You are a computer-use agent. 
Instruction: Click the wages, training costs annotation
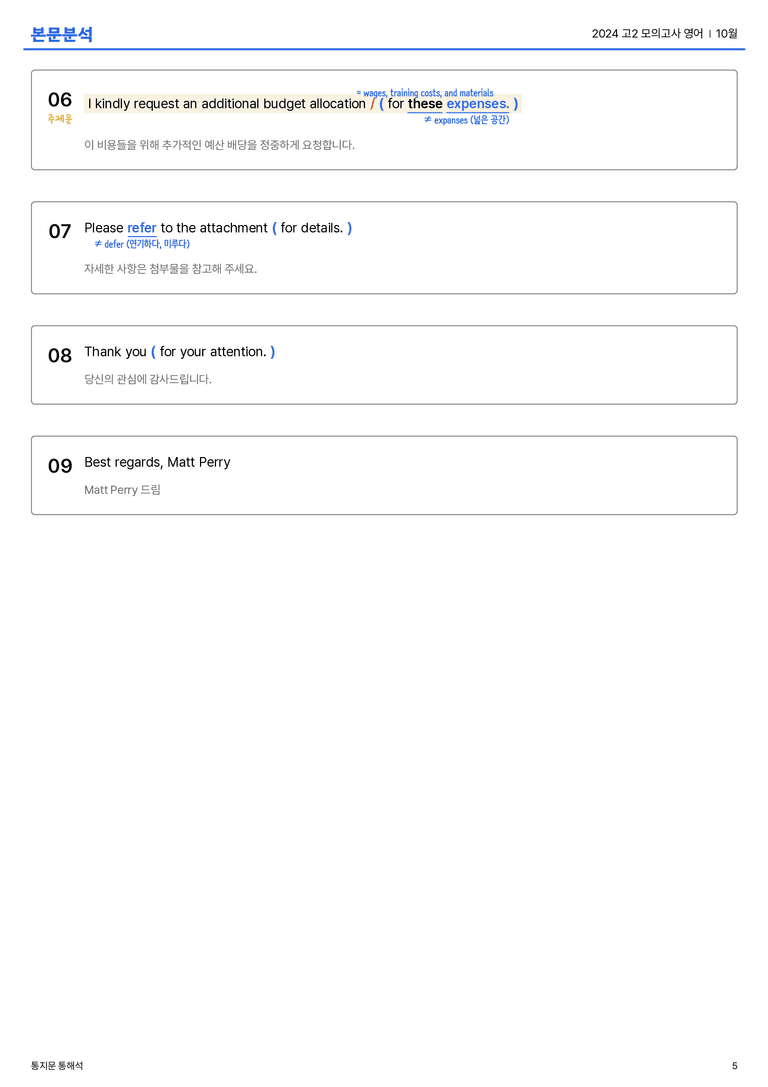425,92
